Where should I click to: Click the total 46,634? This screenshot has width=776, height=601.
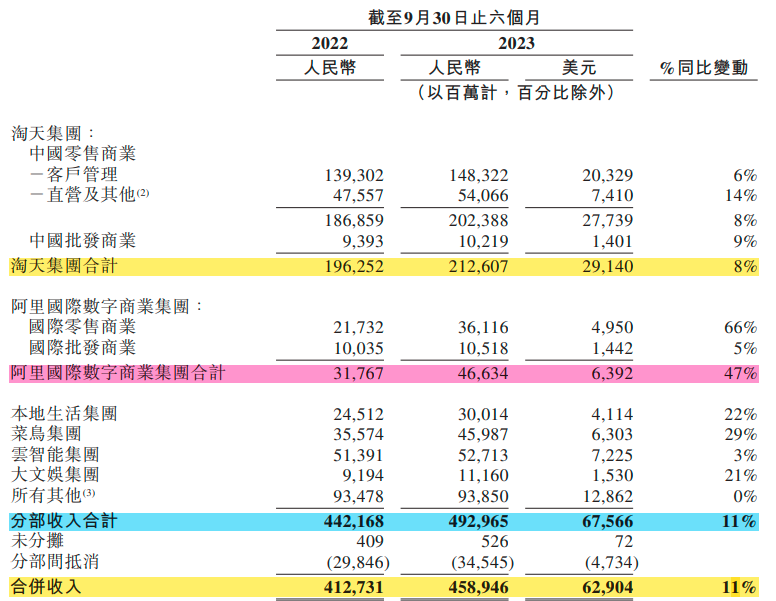click(x=483, y=374)
